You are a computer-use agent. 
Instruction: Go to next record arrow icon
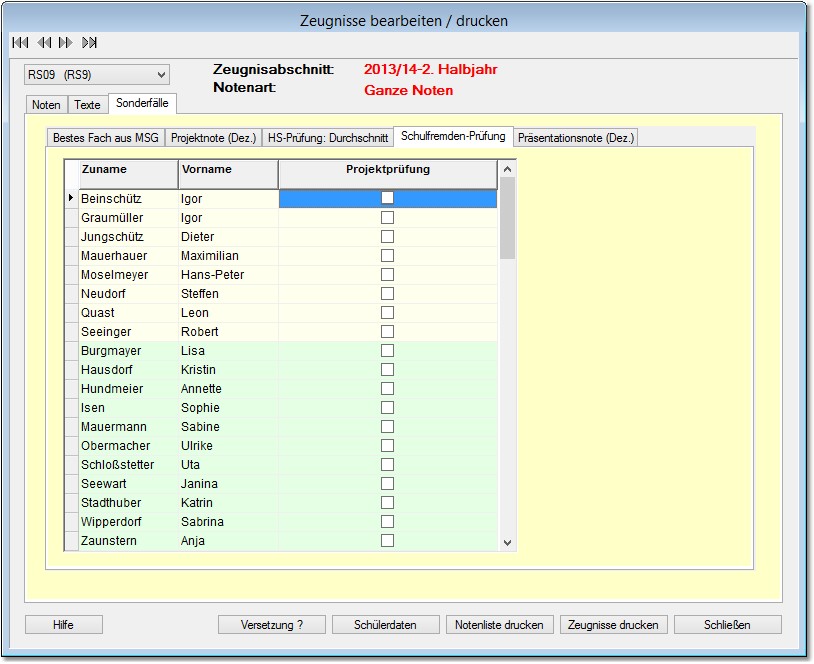coord(66,43)
